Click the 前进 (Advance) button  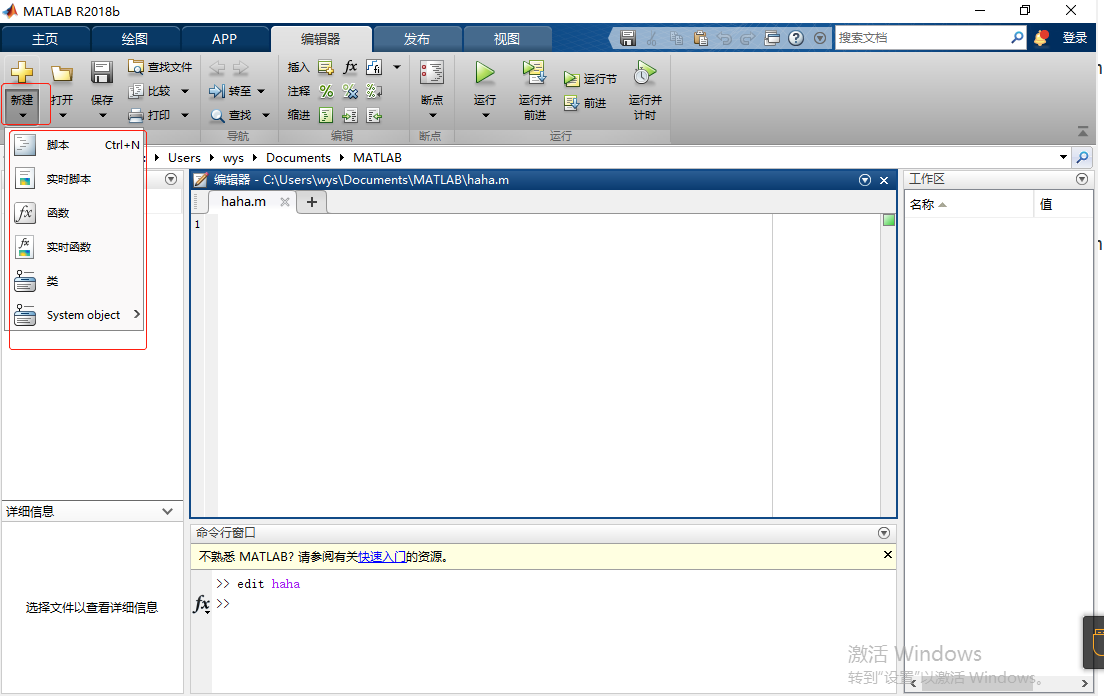click(586, 103)
